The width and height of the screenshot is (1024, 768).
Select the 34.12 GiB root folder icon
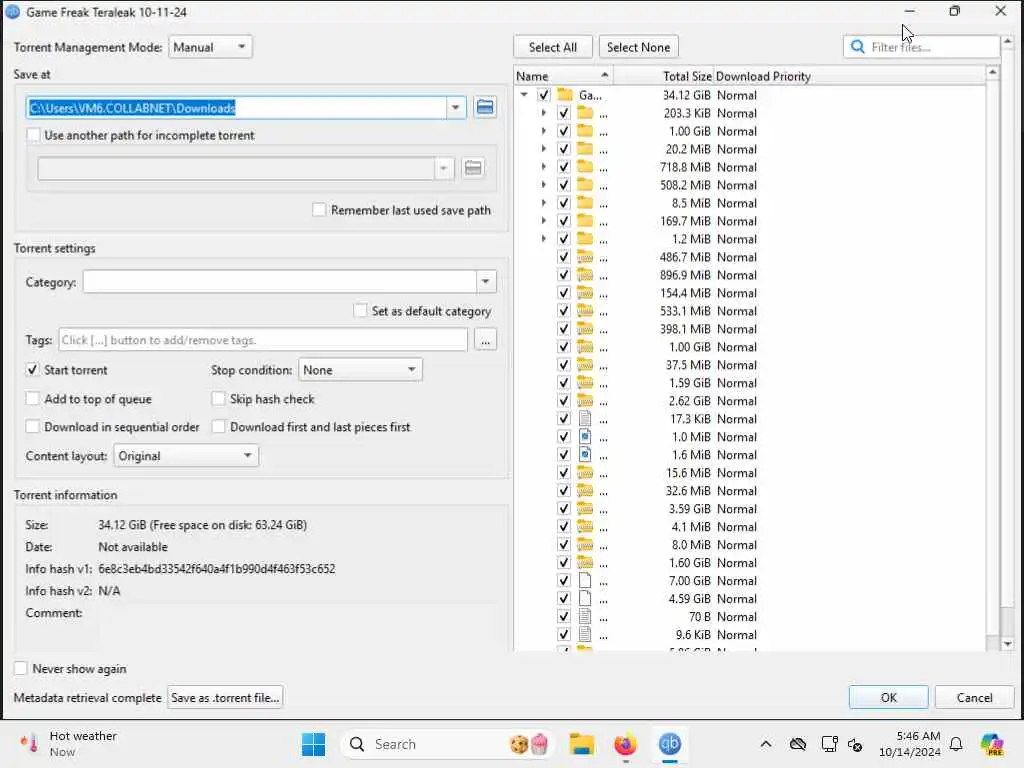pos(565,95)
